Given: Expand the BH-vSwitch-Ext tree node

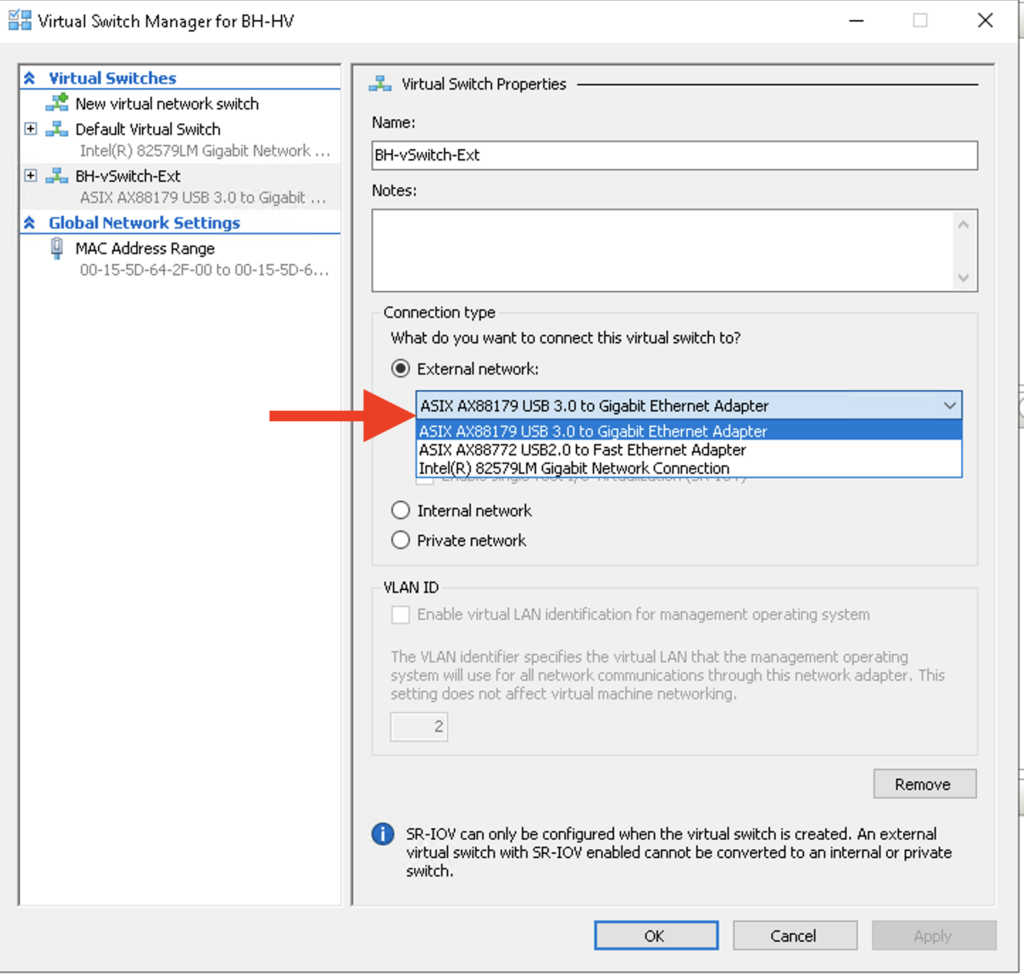Looking at the screenshot, I should pos(30,176).
